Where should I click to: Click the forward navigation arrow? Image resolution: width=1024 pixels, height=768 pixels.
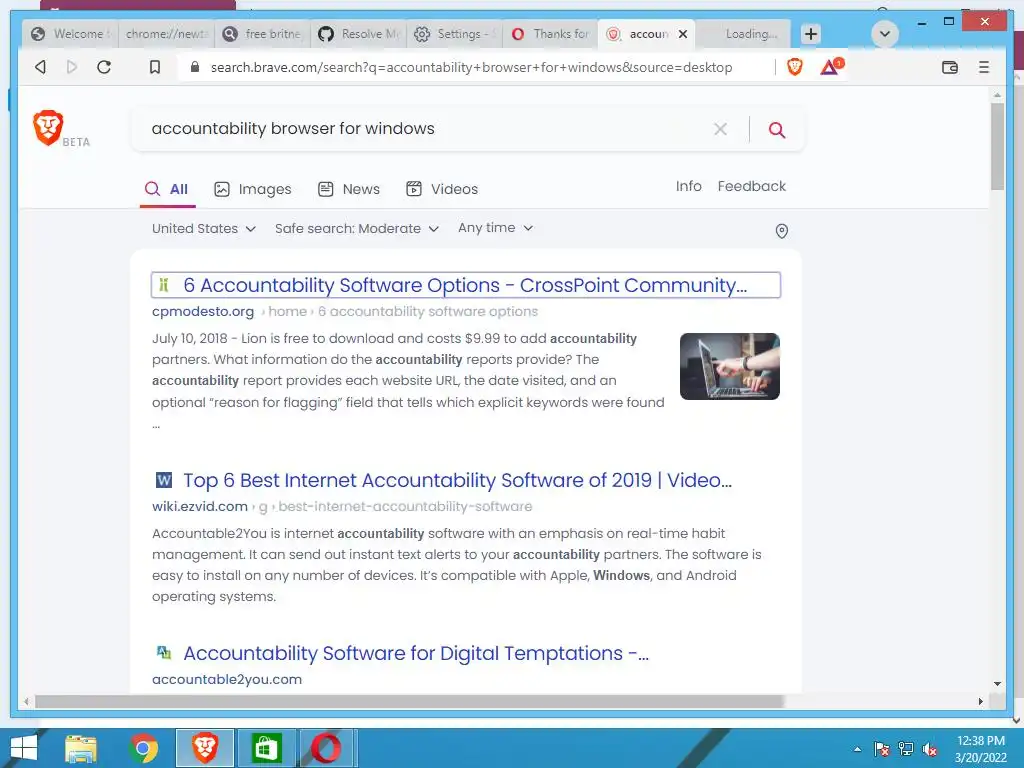(x=72, y=67)
